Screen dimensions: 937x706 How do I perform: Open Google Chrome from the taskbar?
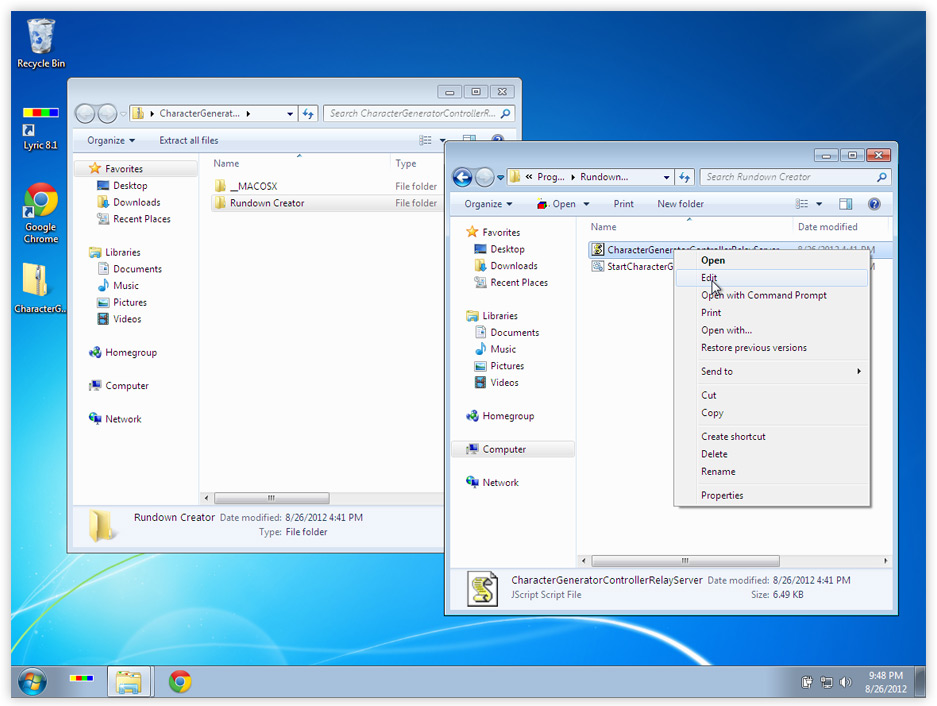[x=180, y=682]
